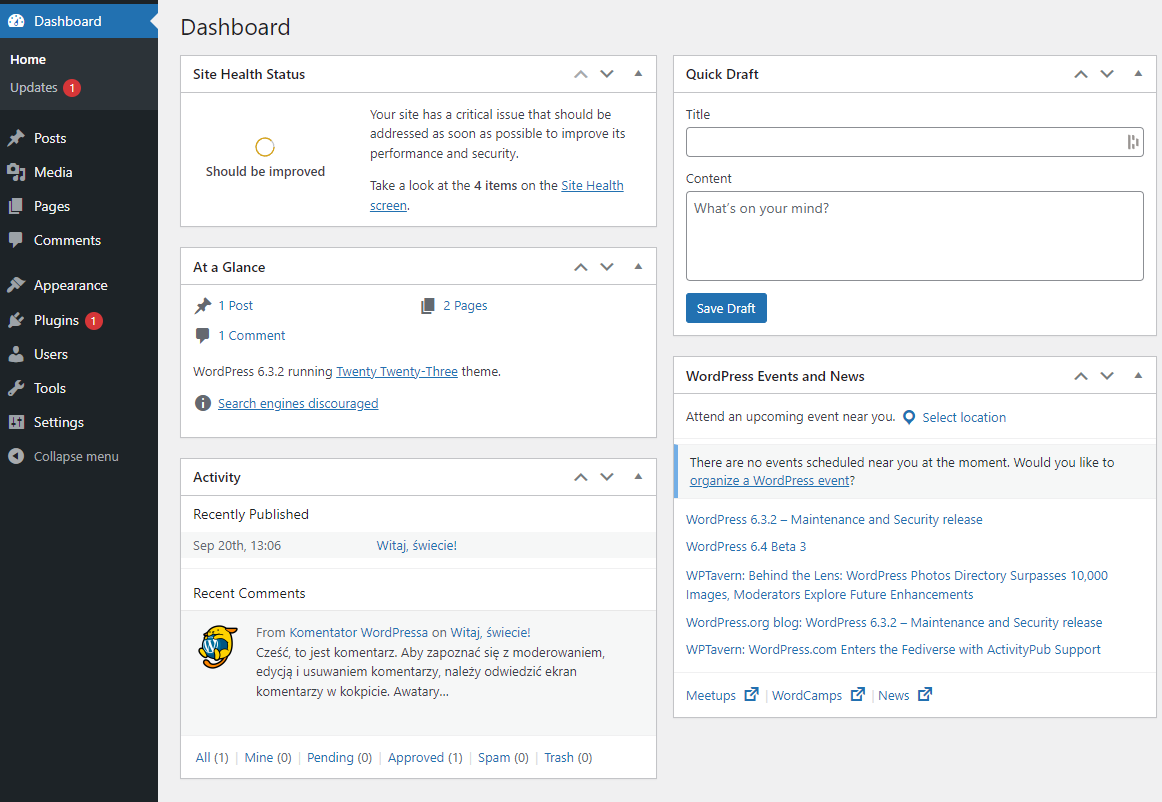Viewport: 1162px width, 802px height.
Task: Click the pages icon beside 2 Pages
Action: click(x=428, y=305)
